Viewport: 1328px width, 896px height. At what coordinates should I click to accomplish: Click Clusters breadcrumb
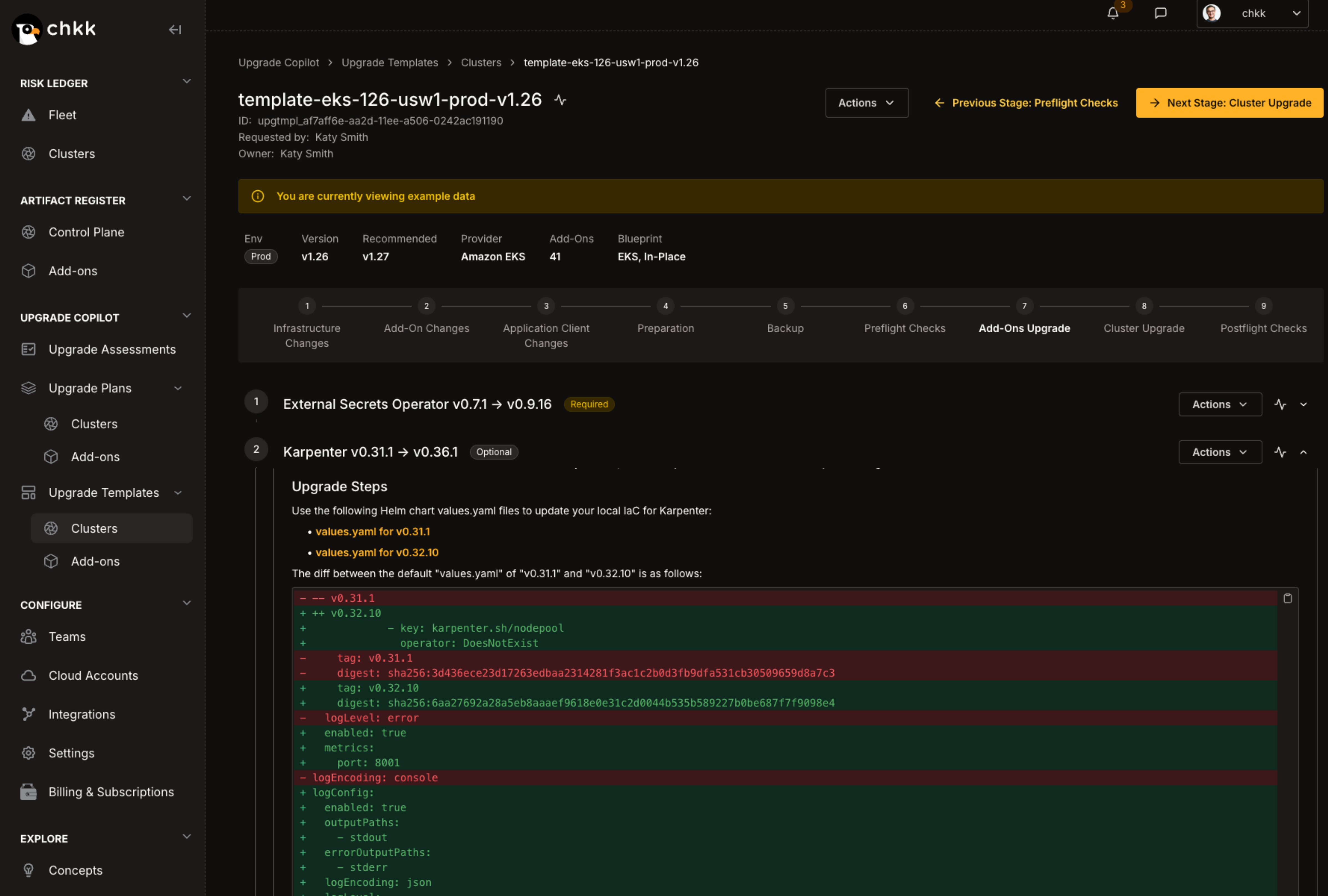click(480, 63)
